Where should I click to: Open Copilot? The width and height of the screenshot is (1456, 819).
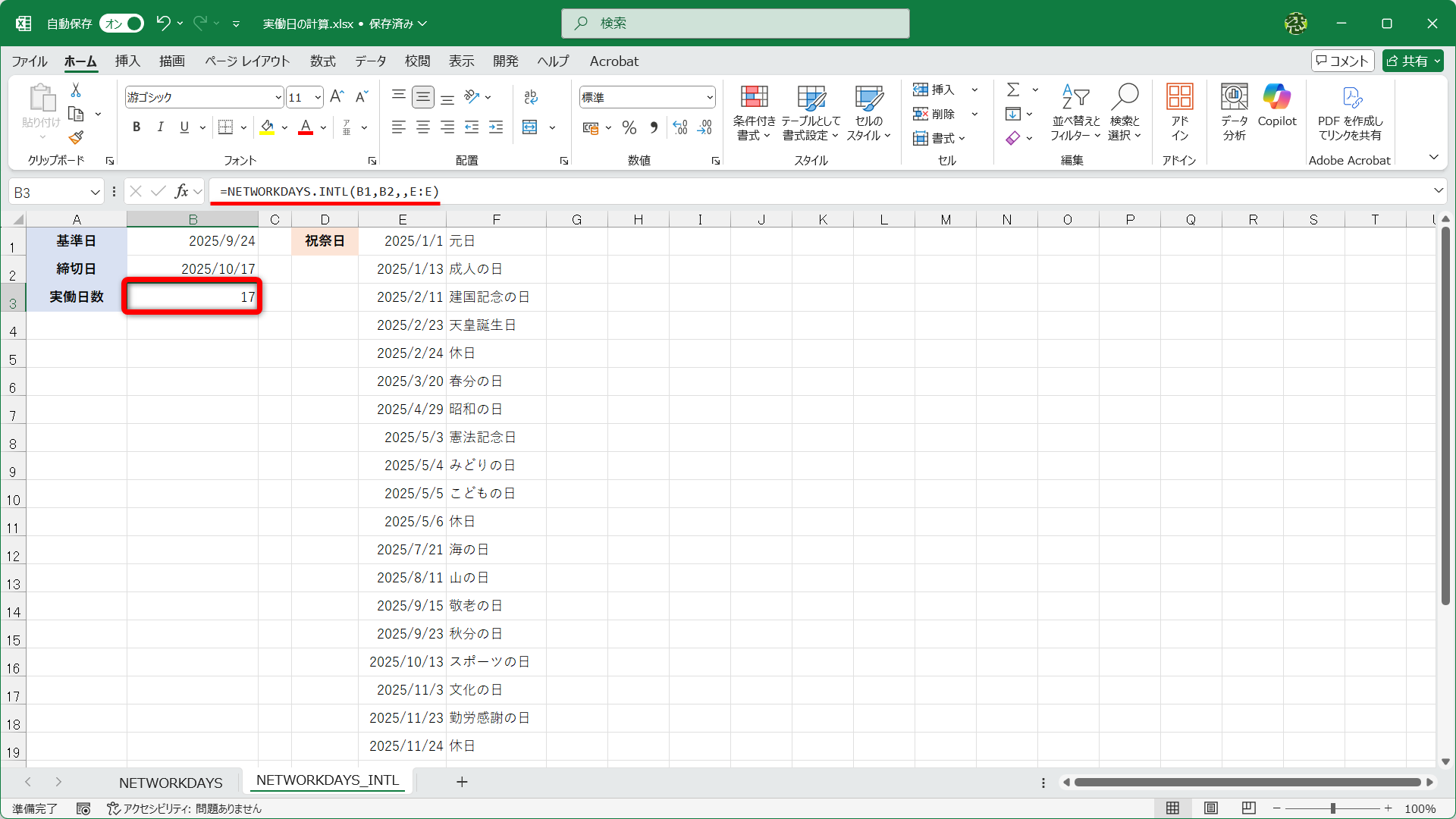click(1277, 106)
